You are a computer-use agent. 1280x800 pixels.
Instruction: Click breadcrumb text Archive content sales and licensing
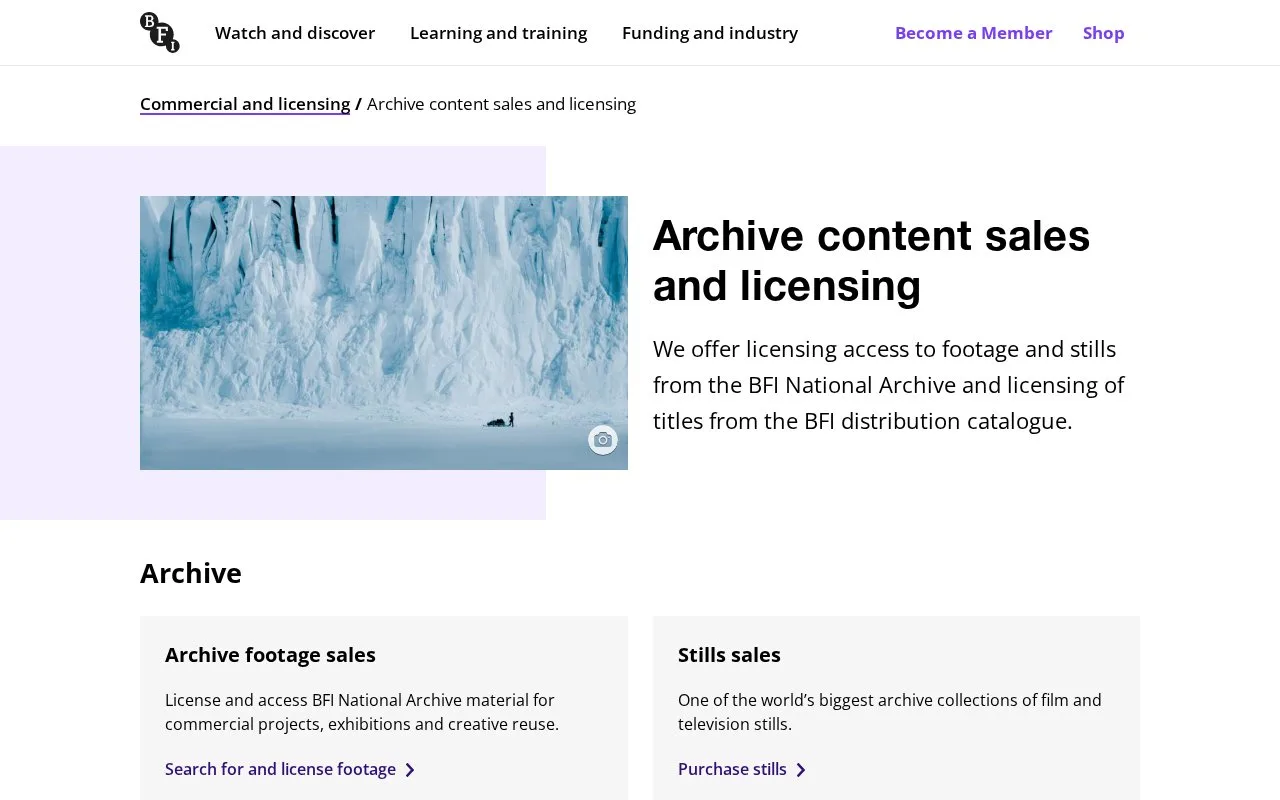pyautogui.click(x=501, y=104)
